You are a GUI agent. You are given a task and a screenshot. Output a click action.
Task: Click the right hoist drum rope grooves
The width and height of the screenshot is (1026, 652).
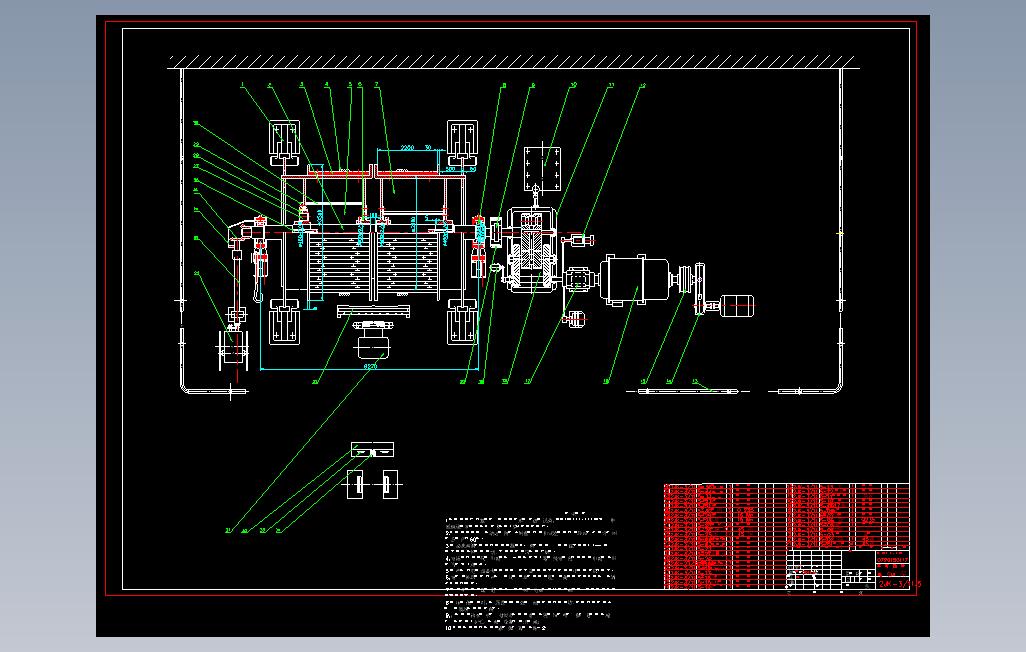tap(407, 263)
